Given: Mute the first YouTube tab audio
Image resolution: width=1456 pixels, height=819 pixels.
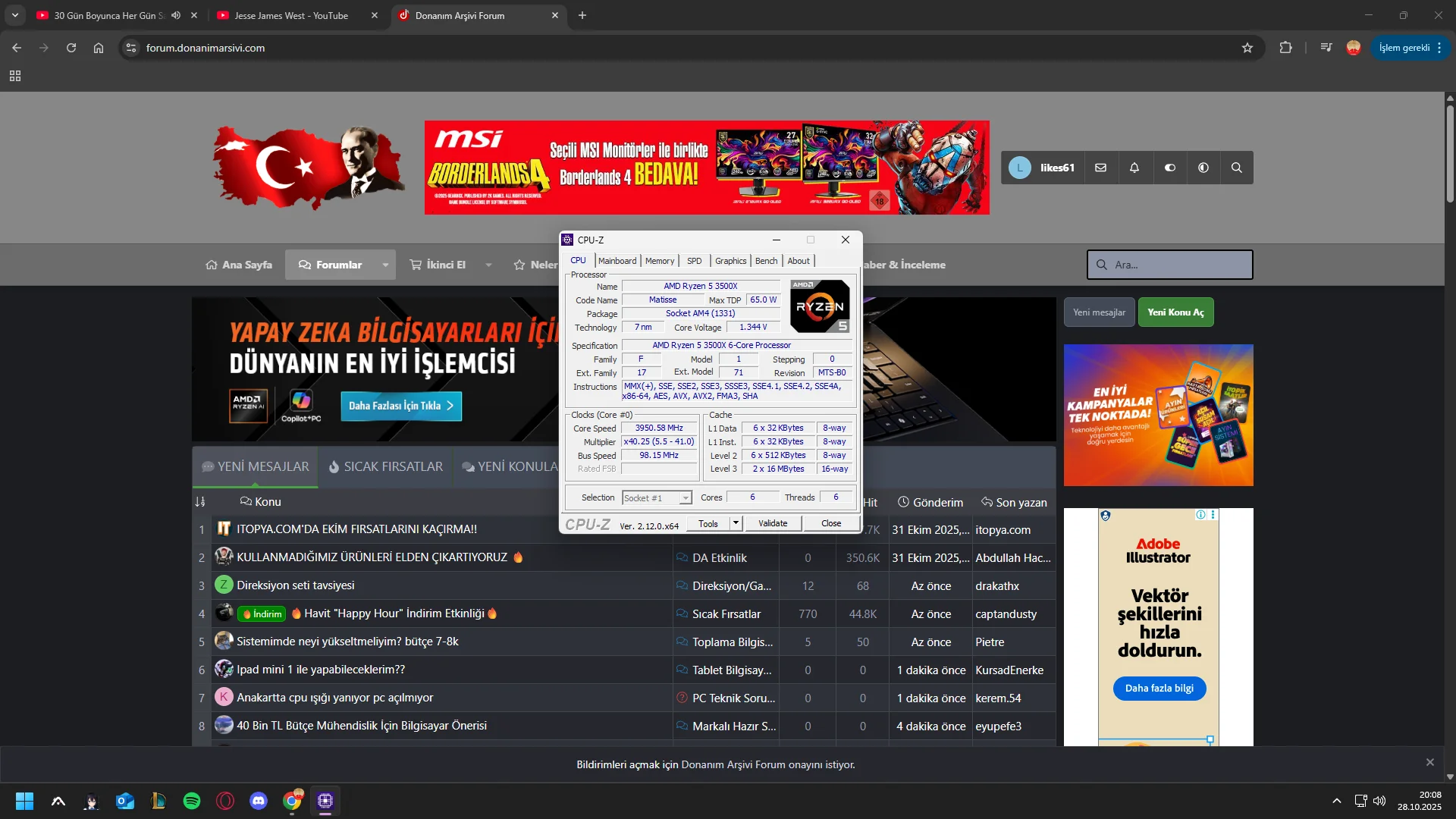Looking at the screenshot, I should [x=176, y=15].
